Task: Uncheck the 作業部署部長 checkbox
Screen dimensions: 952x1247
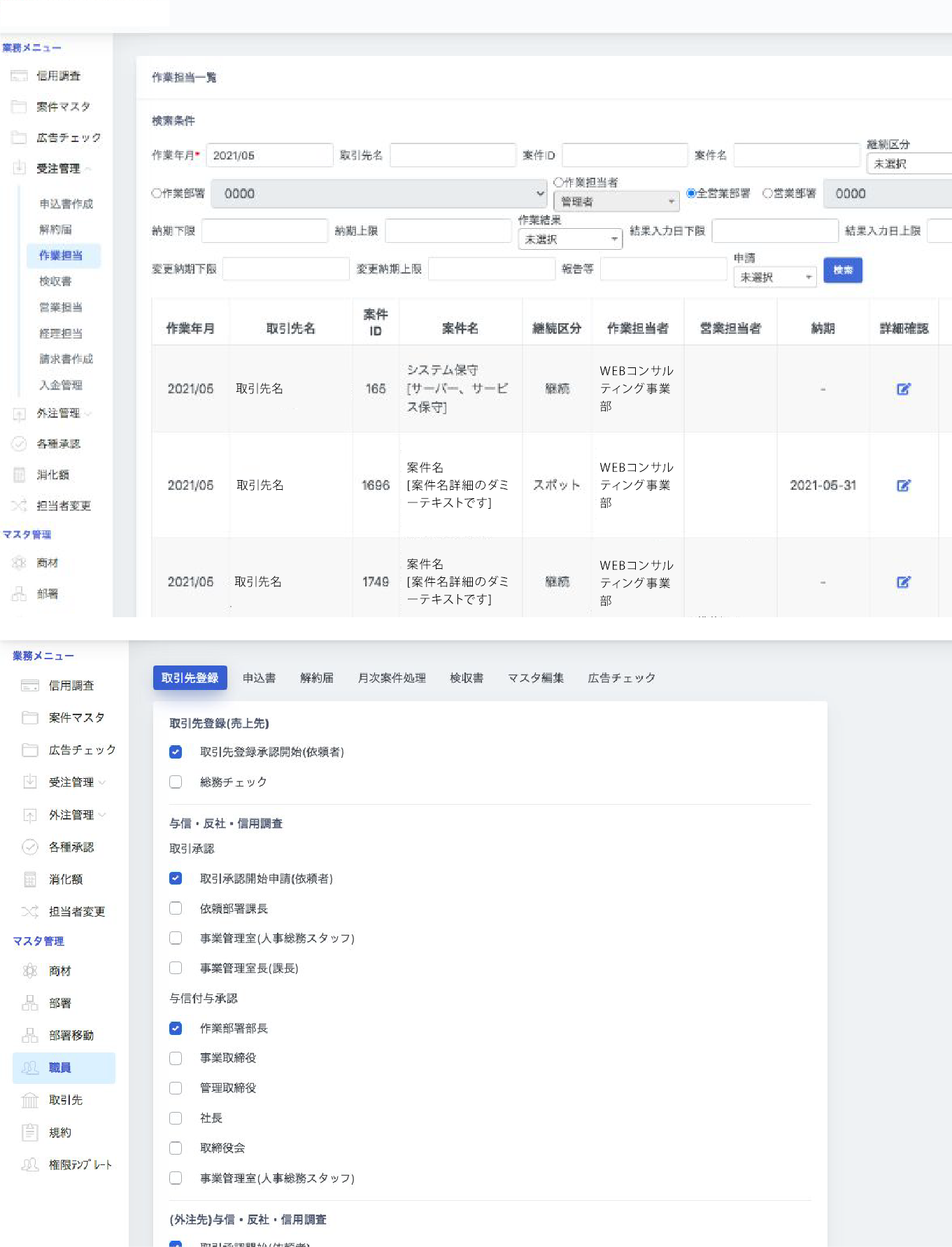Action: pos(176,1028)
